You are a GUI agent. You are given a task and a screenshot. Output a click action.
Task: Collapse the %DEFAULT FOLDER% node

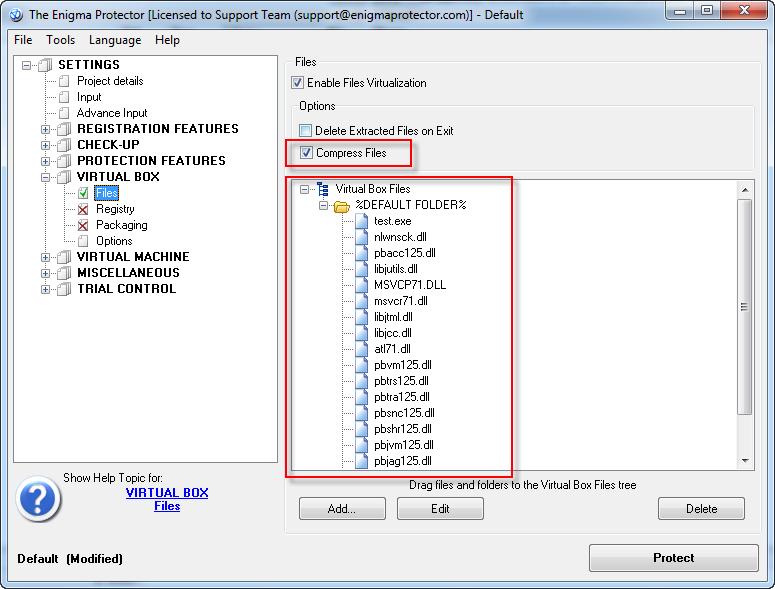coord(323,205)
